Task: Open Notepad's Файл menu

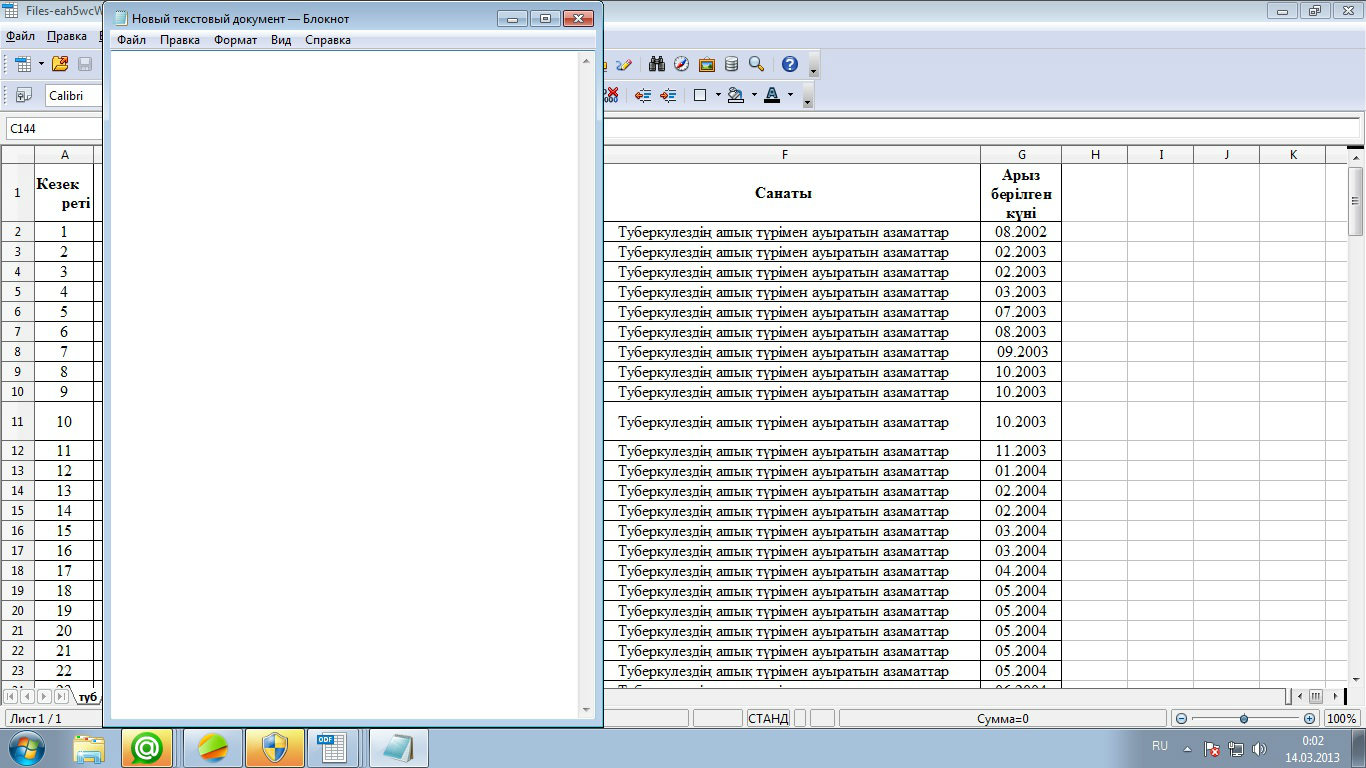Action: [x=131, y=40]
